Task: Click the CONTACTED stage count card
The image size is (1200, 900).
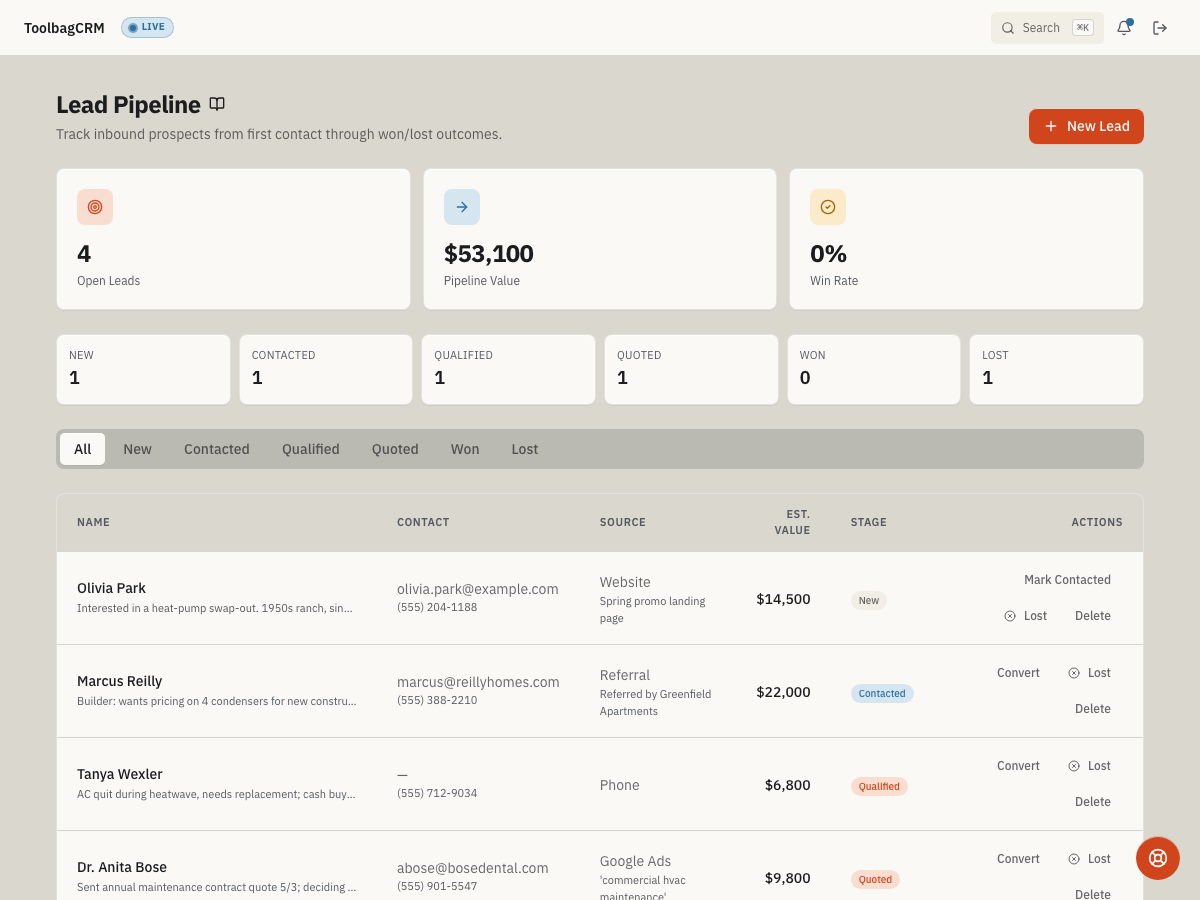Action: tap(326, 369)
